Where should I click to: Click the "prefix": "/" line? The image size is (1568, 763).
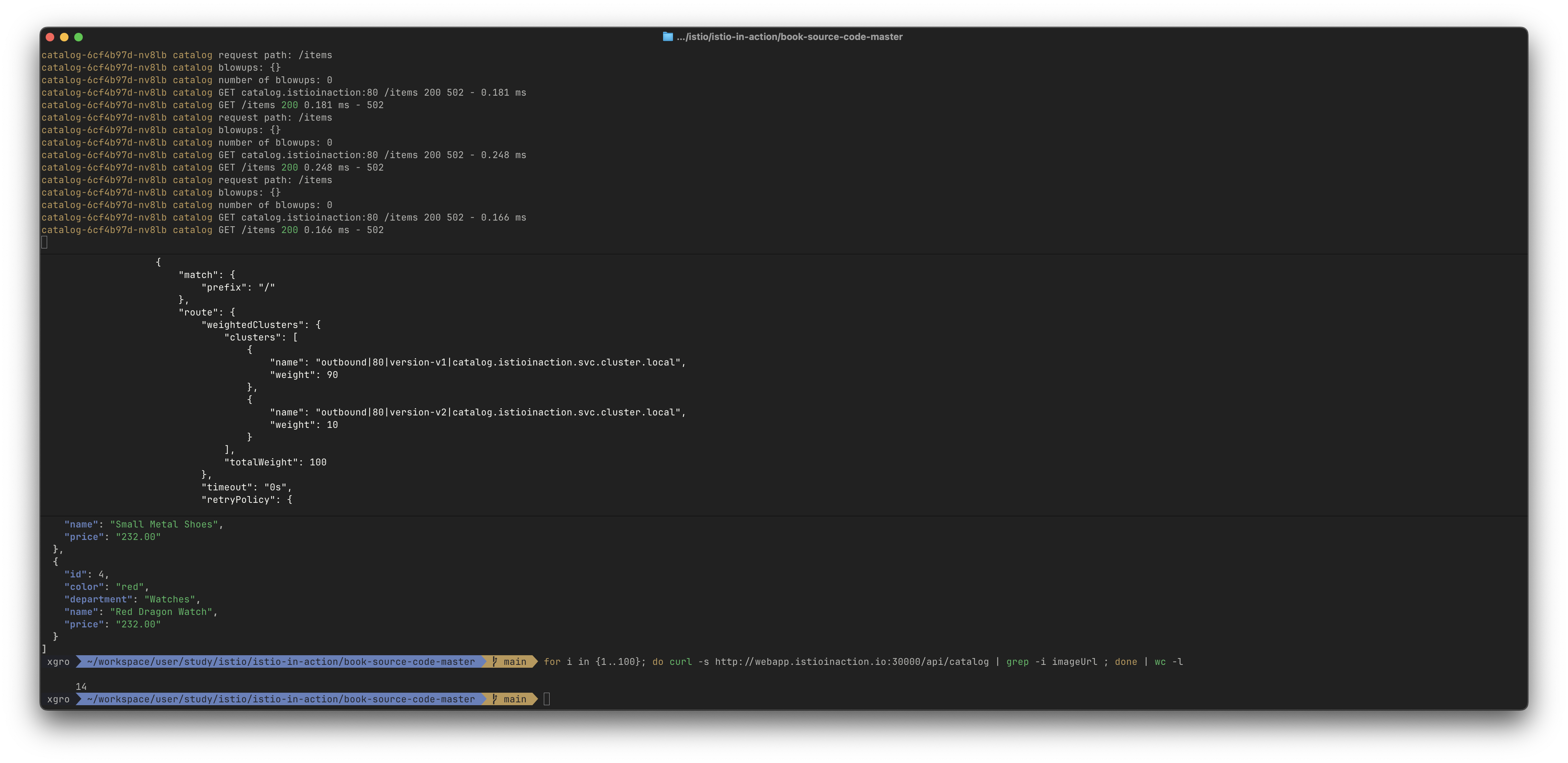[238, 287]
